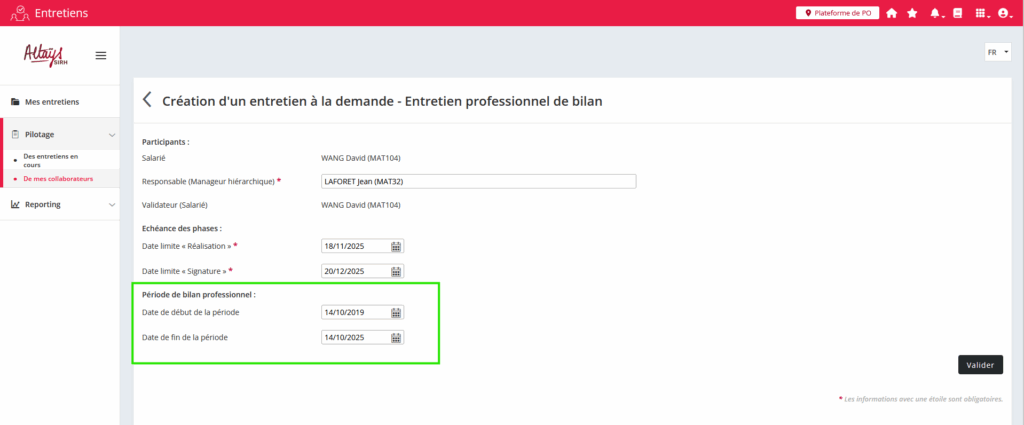Open calendar for Signature deadline

(x=396, y=271)
